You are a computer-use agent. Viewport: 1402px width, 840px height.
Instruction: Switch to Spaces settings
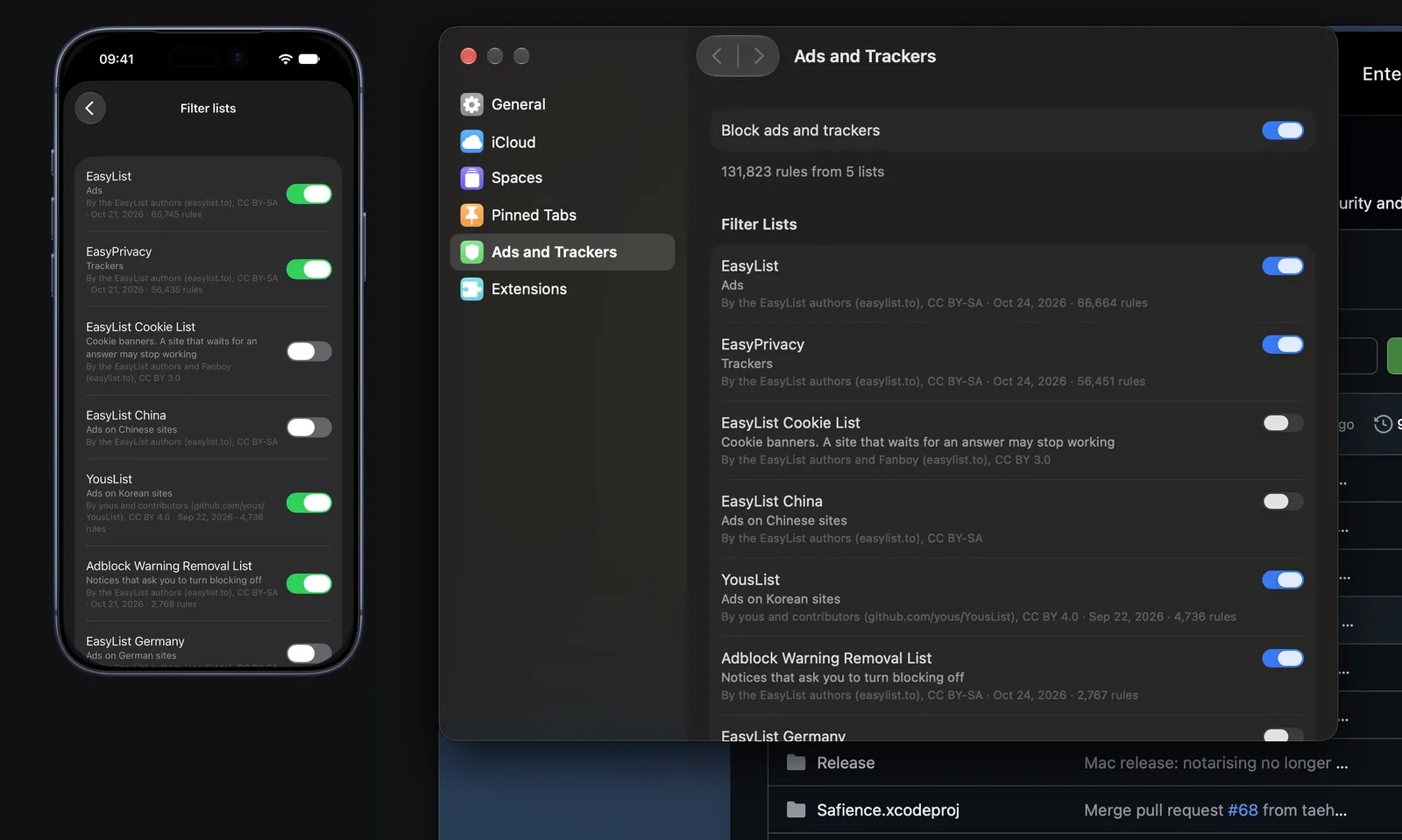tap(562, 178)
